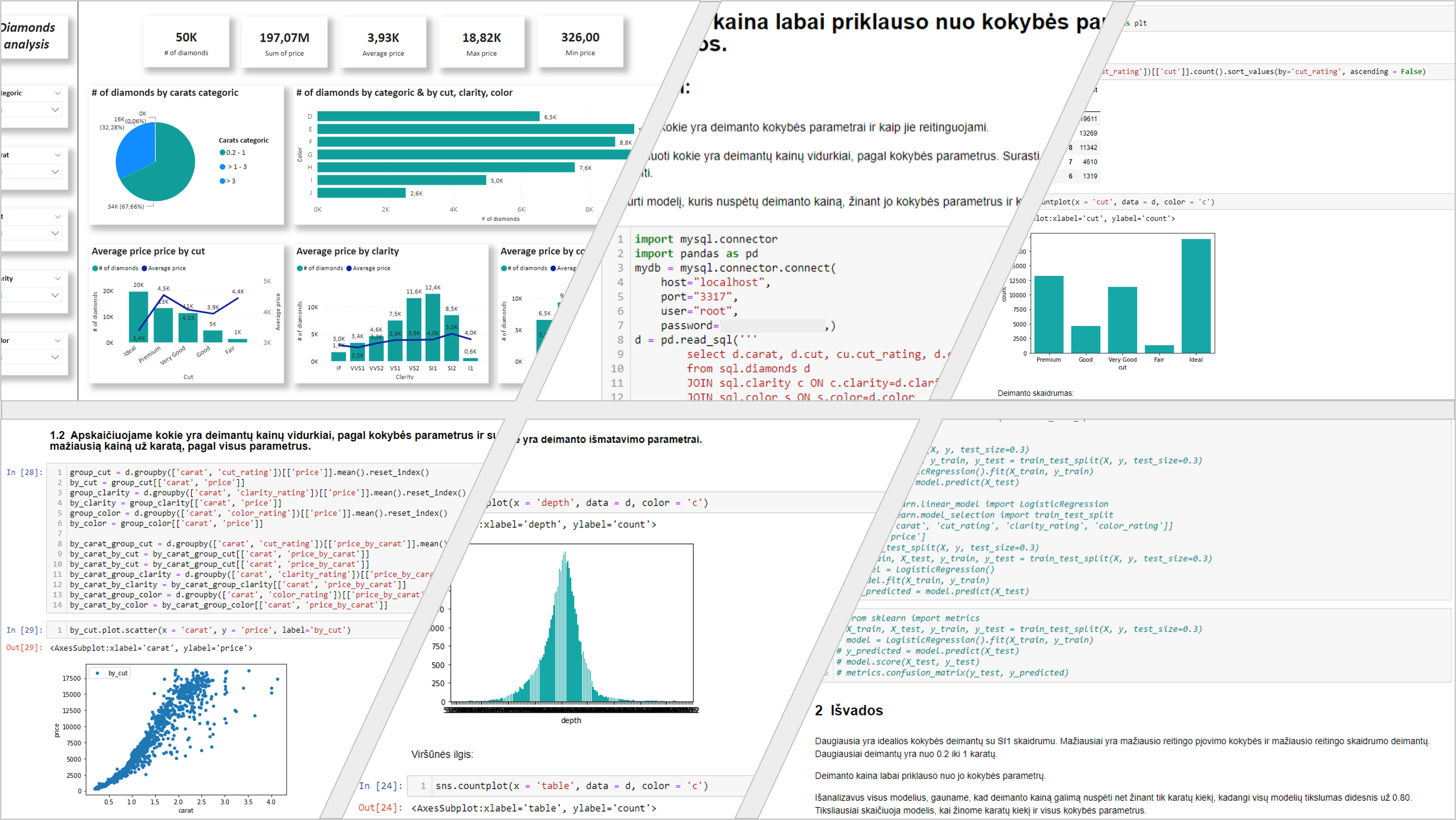
Task: Click the SI1 bar in clarity chart
Action: click(x=433, y=328)
